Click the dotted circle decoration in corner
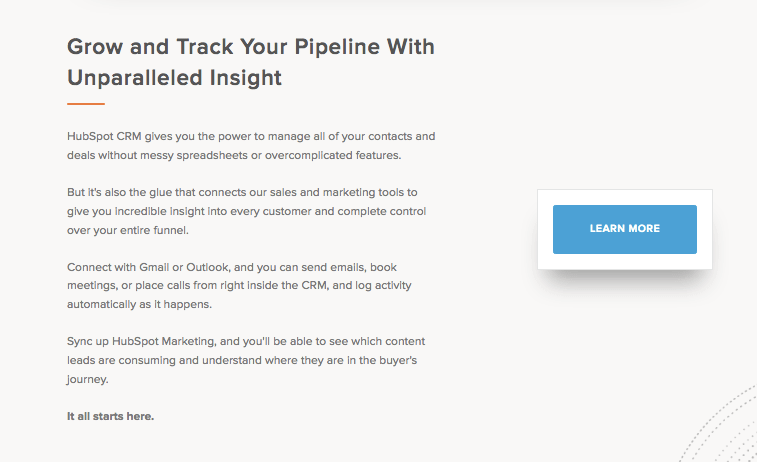The width and height of the screenshot is (757, 462). click(719, 425)
